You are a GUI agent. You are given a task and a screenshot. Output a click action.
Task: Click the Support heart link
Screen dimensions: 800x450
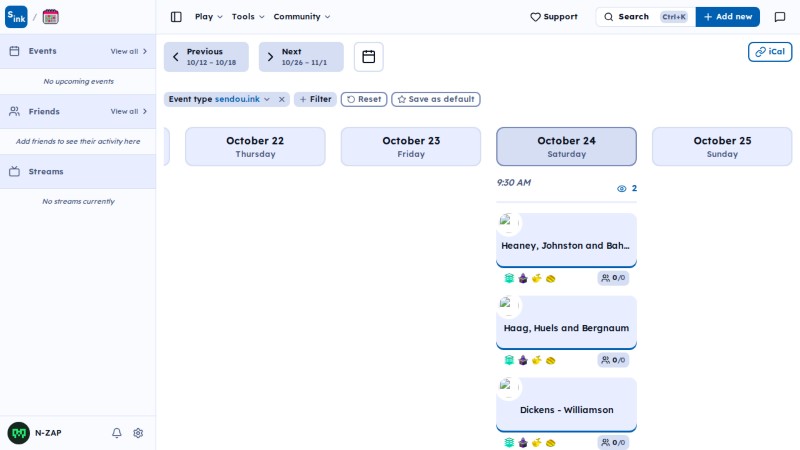click(x=554, y=17)
